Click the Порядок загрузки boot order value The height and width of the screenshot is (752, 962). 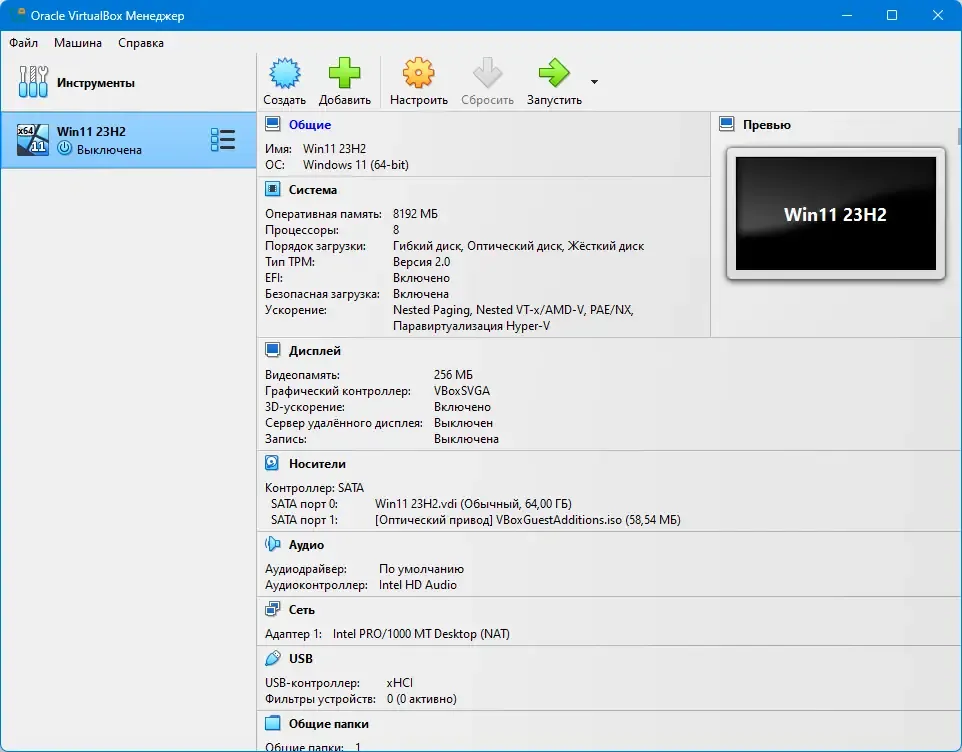(518, 245)
